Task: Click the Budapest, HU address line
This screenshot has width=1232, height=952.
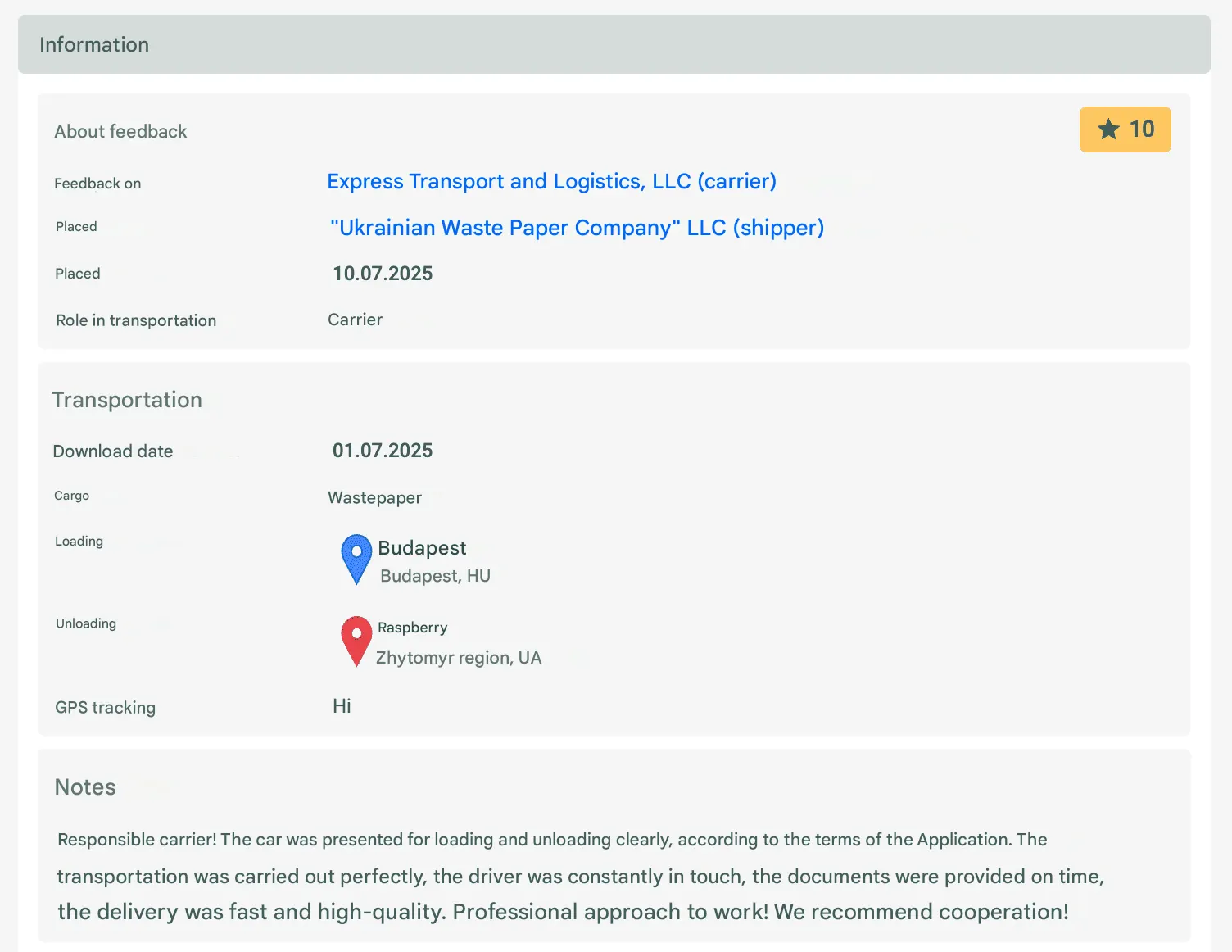Action: [x=435, y=576]
